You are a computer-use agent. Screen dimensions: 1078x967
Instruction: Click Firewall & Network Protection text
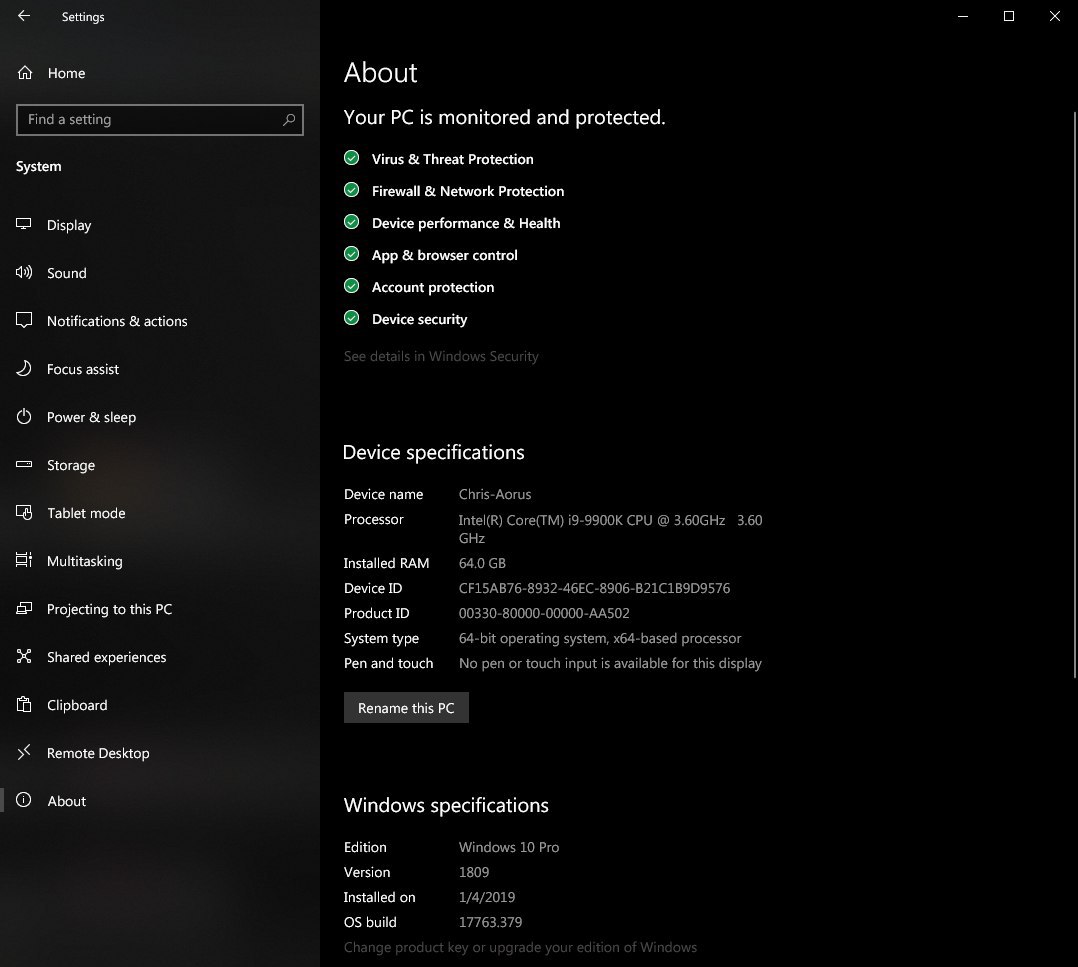click(468, 191)
